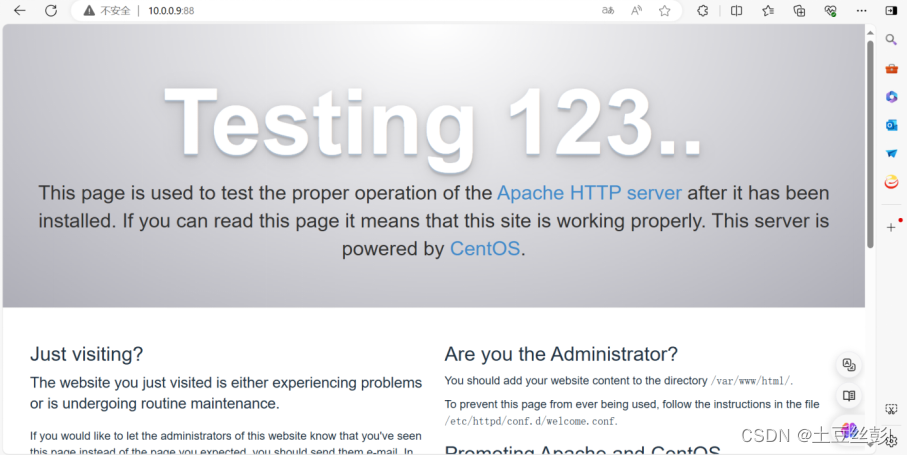Open the red-orange swirl sidebar icon
907x455 pixels.
pyautogui.click(x=891, y=182)
